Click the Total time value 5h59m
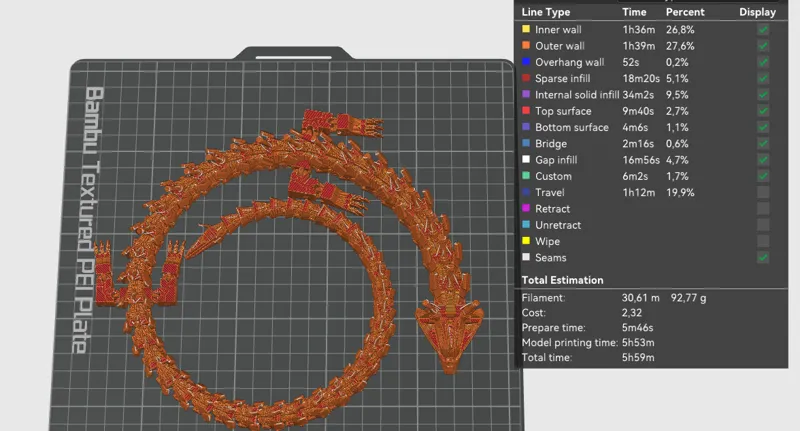This screenshot has width=800, height=431. [638, 357]
